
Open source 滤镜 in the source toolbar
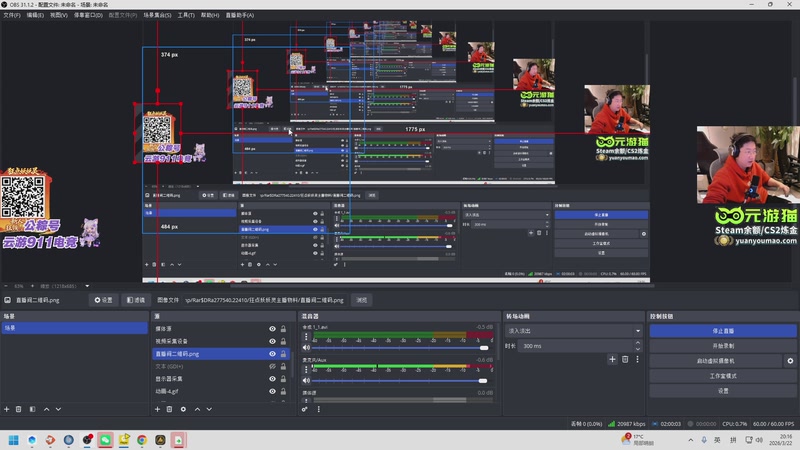136,300
